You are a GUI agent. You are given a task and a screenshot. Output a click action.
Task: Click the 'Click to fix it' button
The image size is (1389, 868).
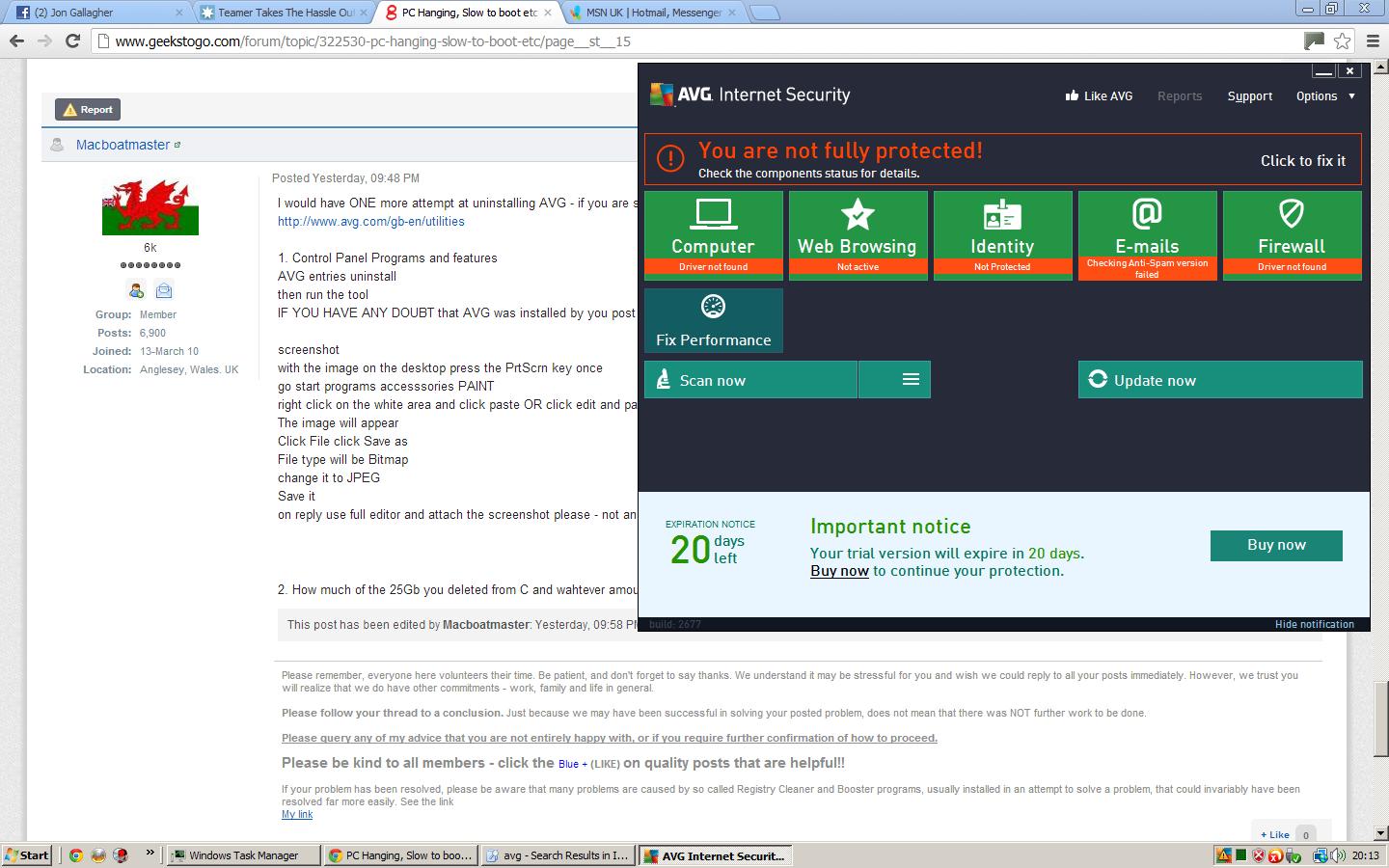[1303, 160]
